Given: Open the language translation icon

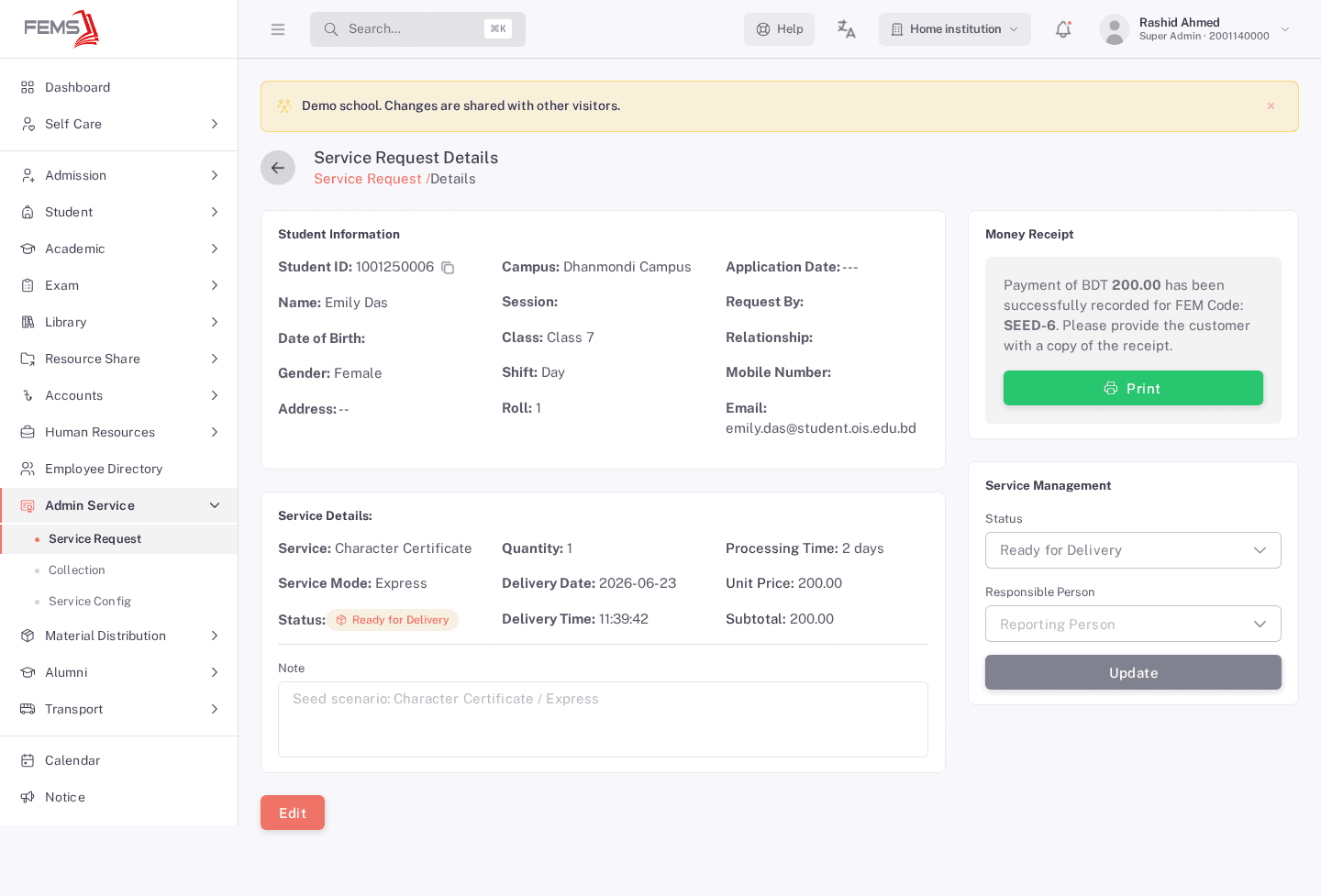Looking at the screenshot, I should coord(846,29).
